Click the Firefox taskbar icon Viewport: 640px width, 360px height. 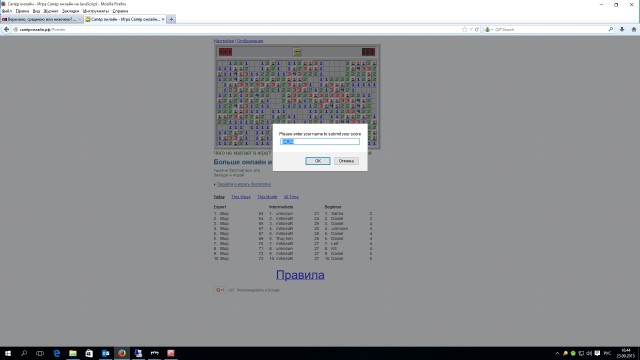pyautogui.click(x=122, y=353)
